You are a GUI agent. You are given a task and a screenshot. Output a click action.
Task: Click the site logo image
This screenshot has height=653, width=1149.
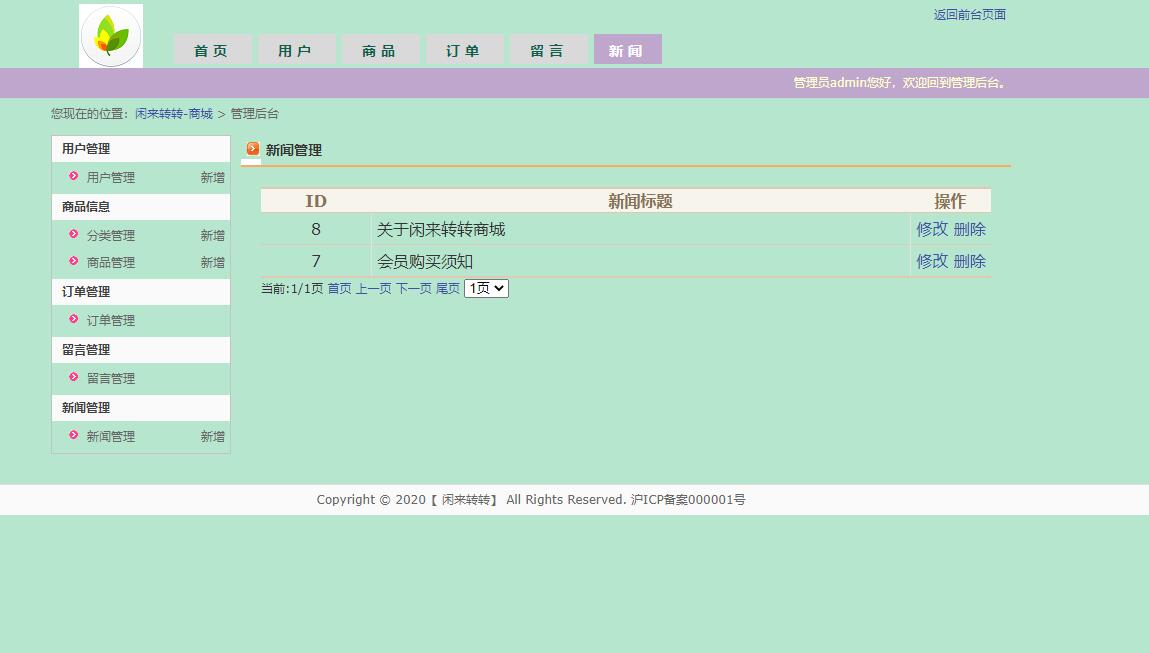click(110, 36)
